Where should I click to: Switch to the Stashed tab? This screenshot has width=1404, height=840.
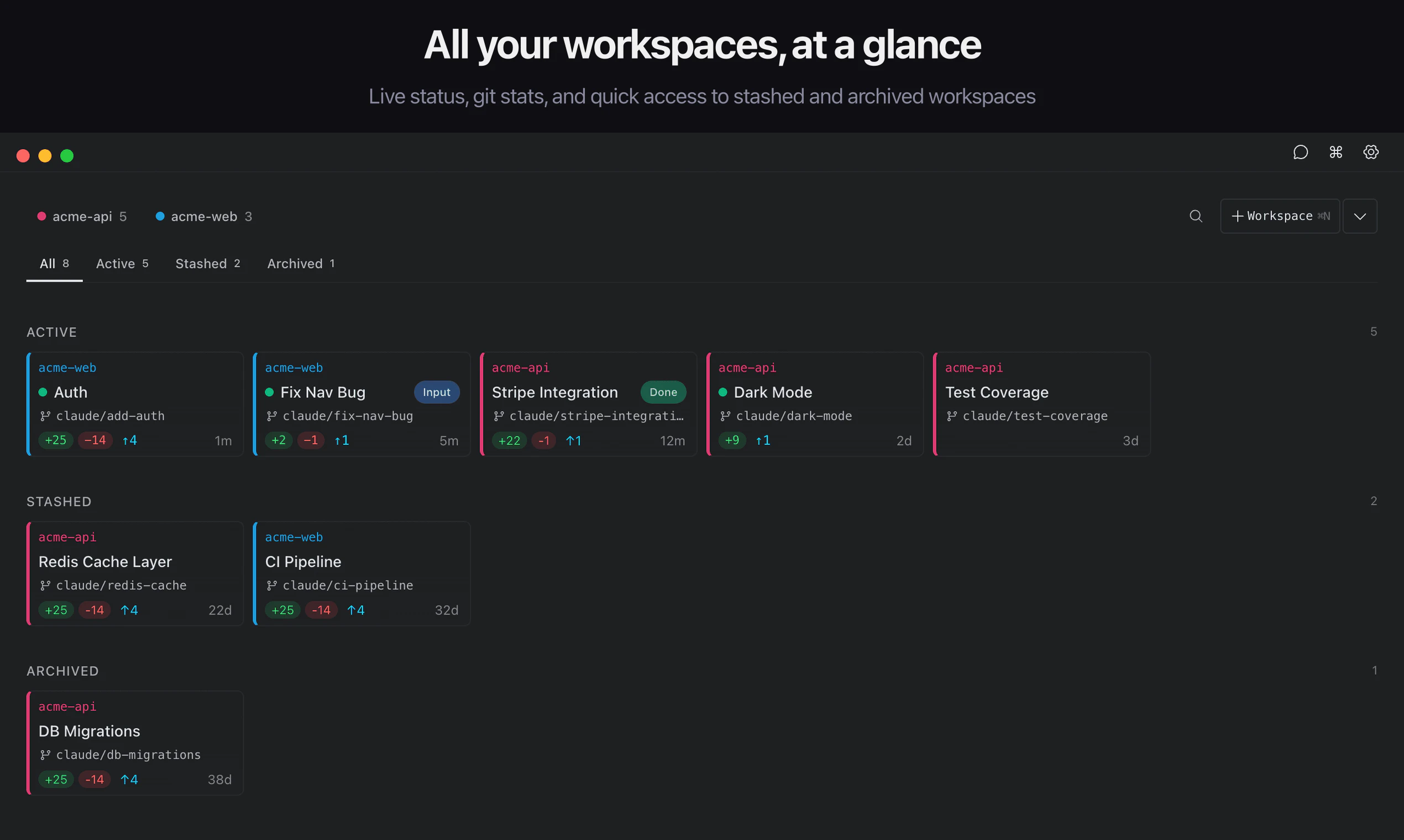pos(208,264)
